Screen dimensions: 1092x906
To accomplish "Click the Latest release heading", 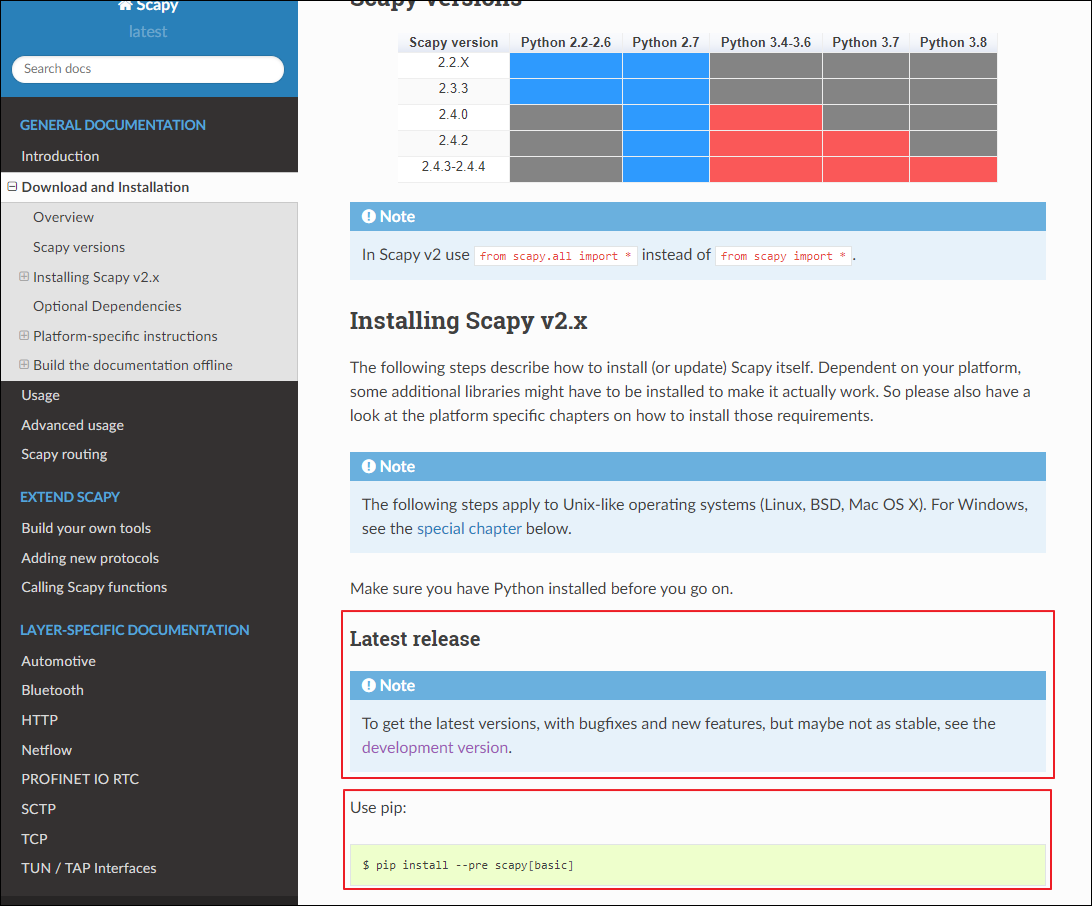I will pos(414,639).
